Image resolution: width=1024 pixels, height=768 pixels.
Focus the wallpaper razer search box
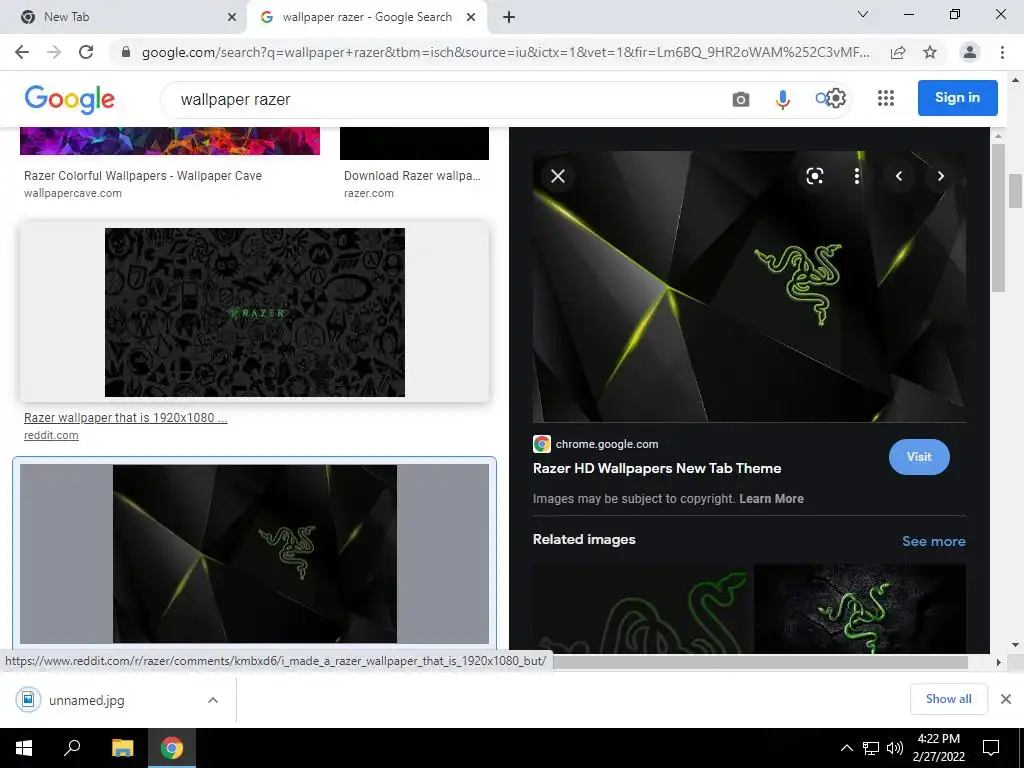451,99
